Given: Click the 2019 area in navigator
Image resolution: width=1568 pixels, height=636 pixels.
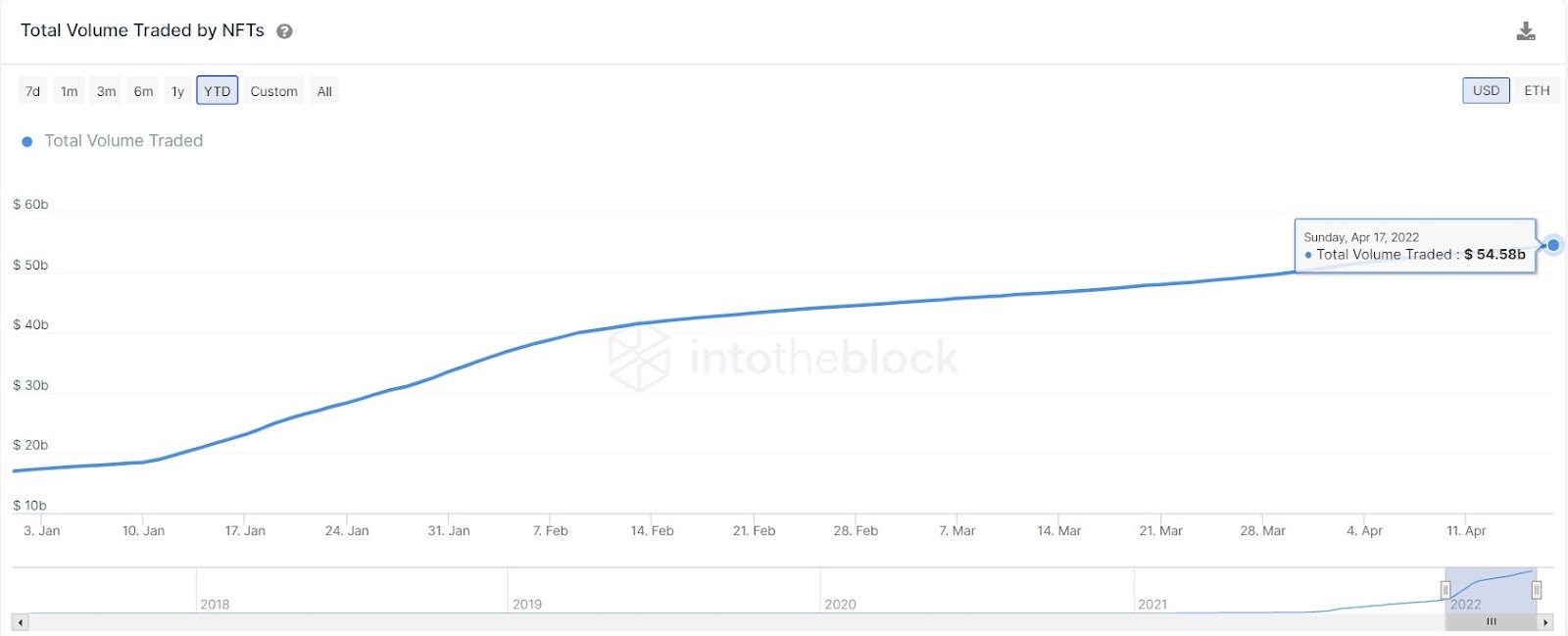Looking at the screenshot, I should [663, 590].
